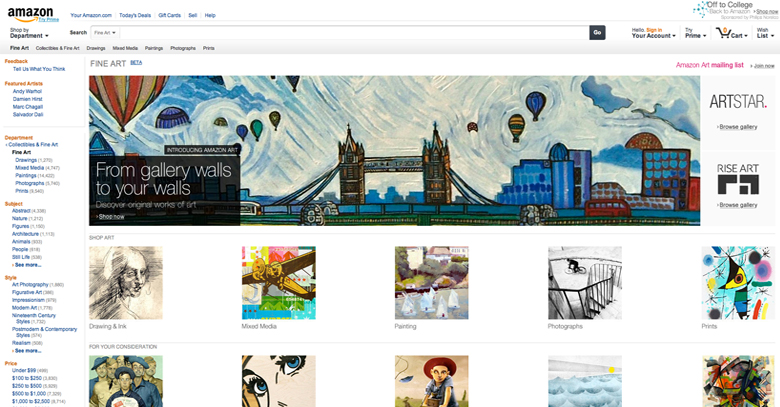The image size is (780, 407).
Task: Click Join now for the mailing list
Action: [x=764, y=66]
